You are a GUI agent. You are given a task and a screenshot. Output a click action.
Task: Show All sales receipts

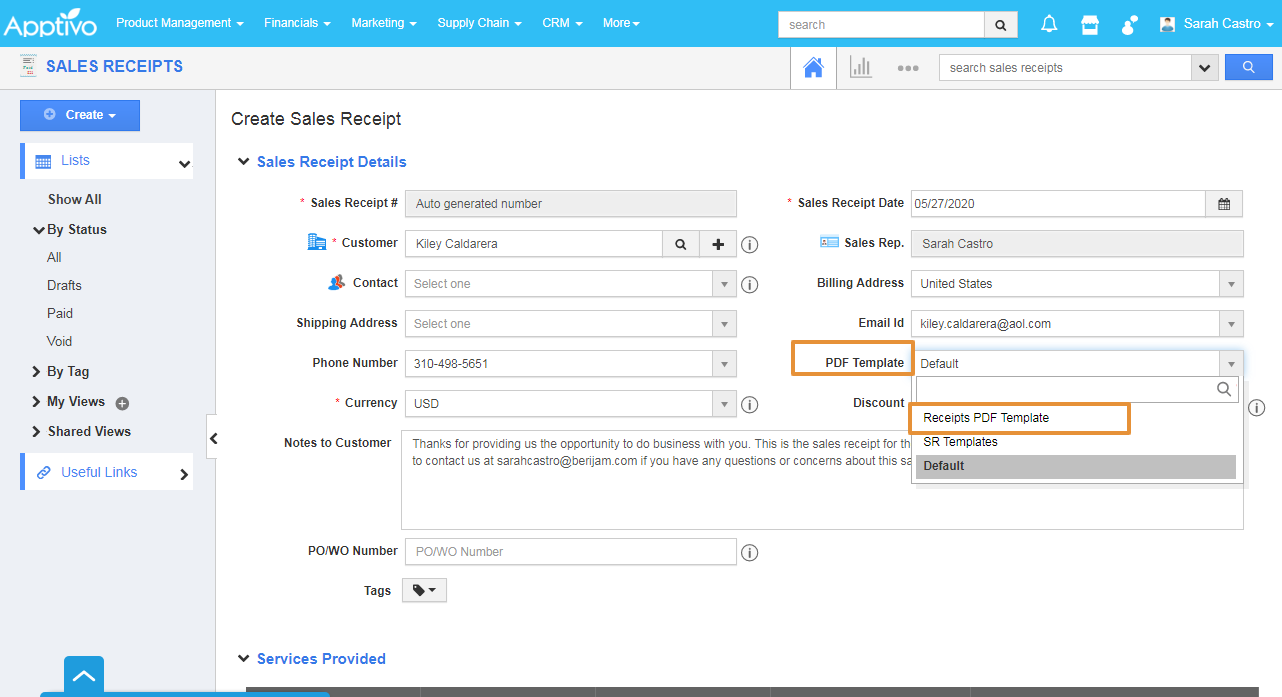(x=75, y=199)
